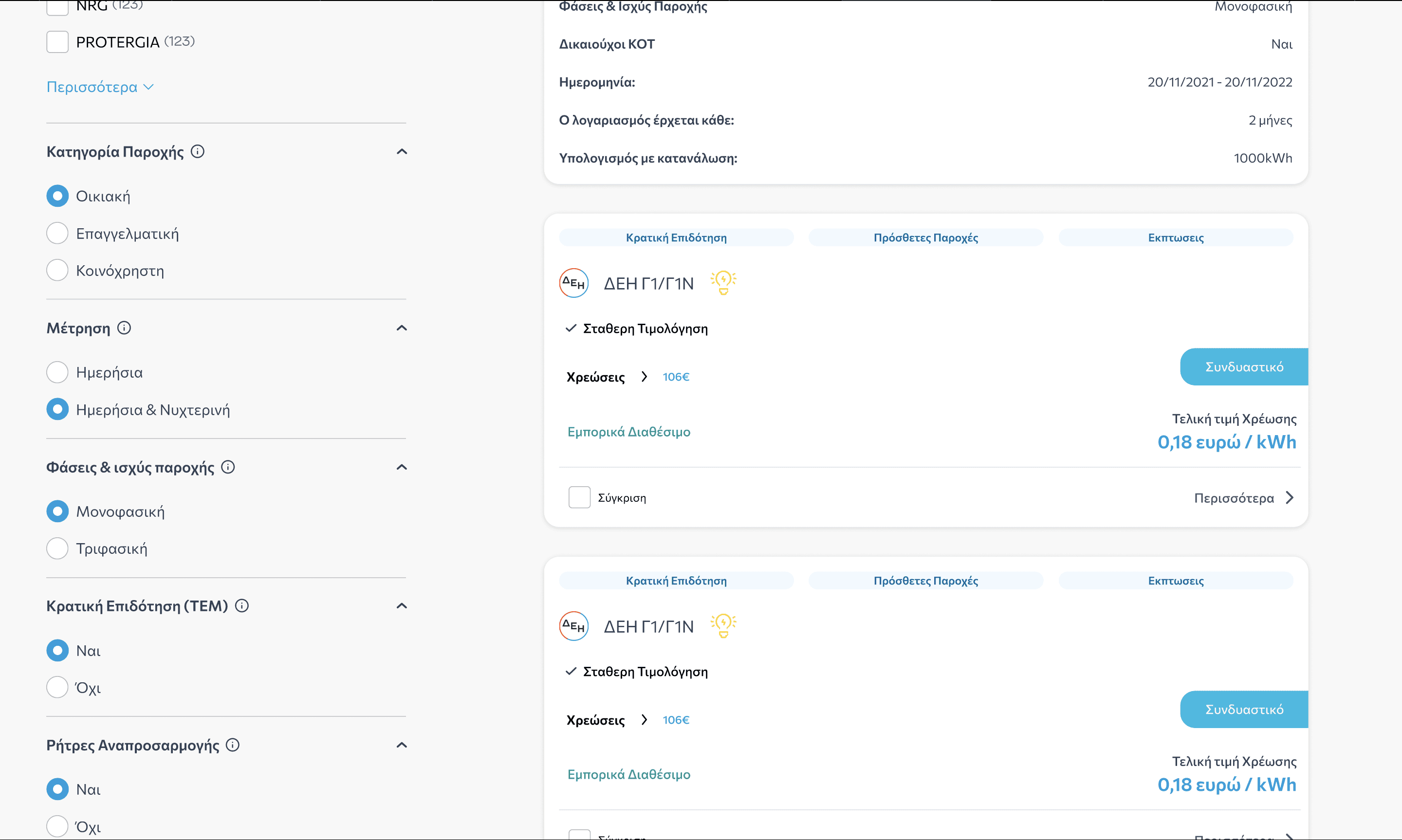Collapse the Ρήτρες Αναπροσαρμογής section
This screenshot has height=840, width=1402.
402,745
